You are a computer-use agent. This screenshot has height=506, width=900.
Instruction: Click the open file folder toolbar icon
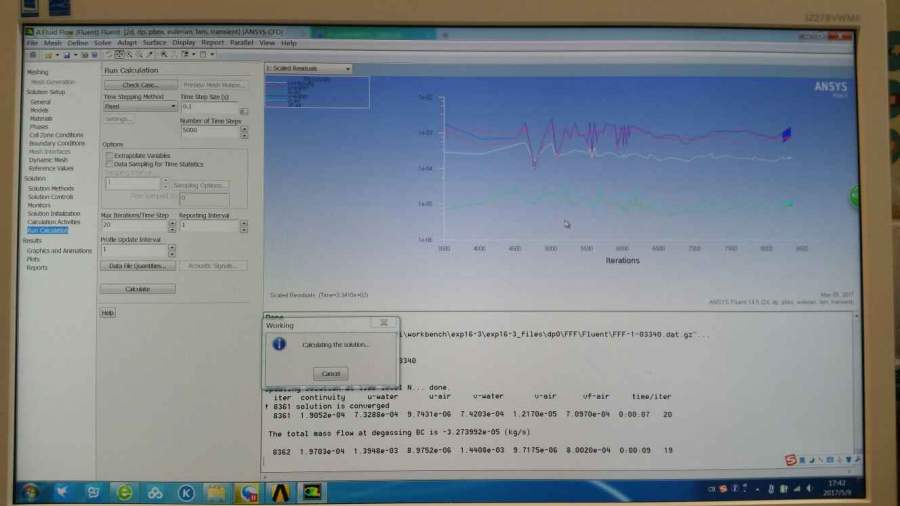(x=48, y=55)
